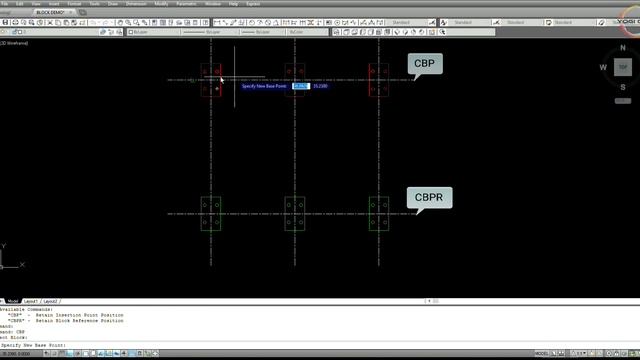Click the Zoom Previous icon
This screenshot has width=640, height=360.
144,22
